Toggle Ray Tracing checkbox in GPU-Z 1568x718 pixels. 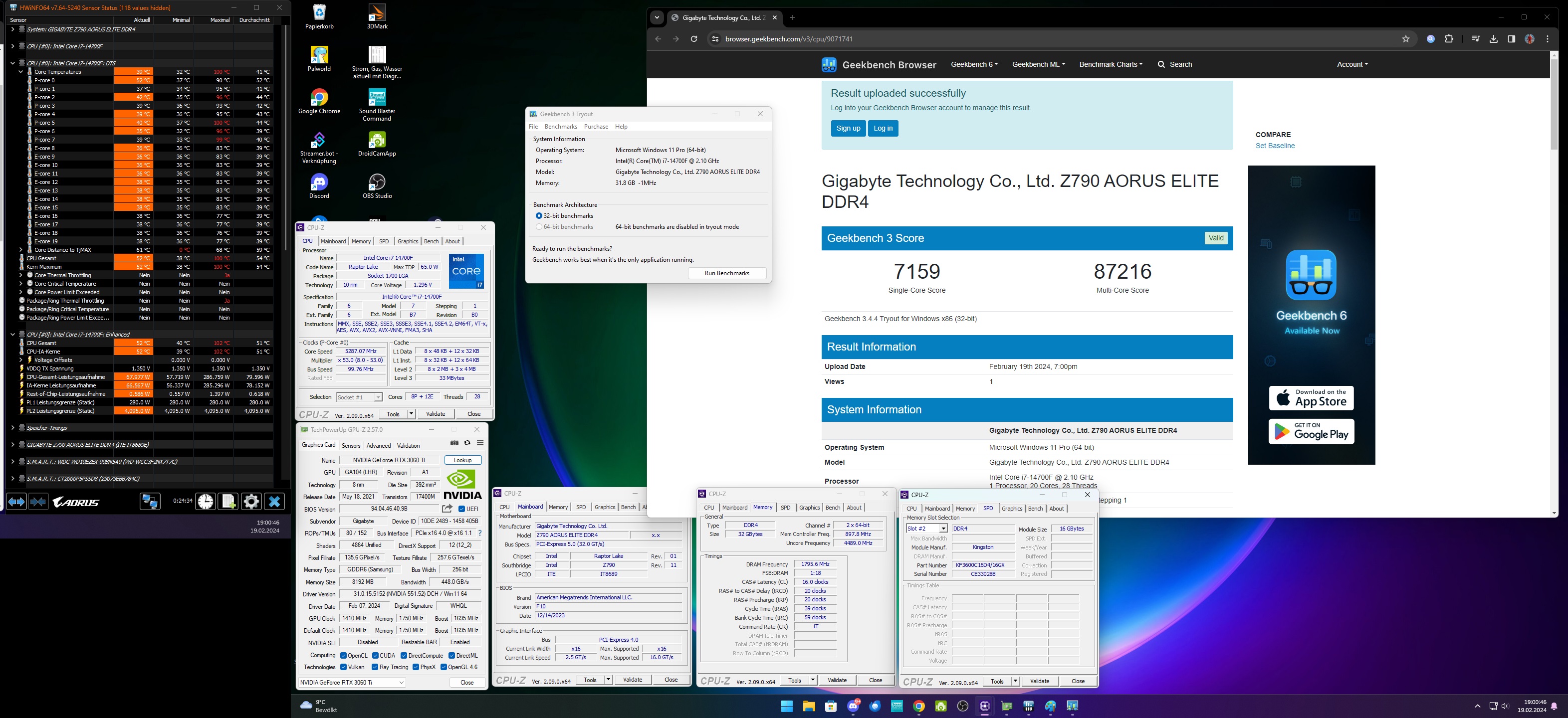click(x=376, y=667)
